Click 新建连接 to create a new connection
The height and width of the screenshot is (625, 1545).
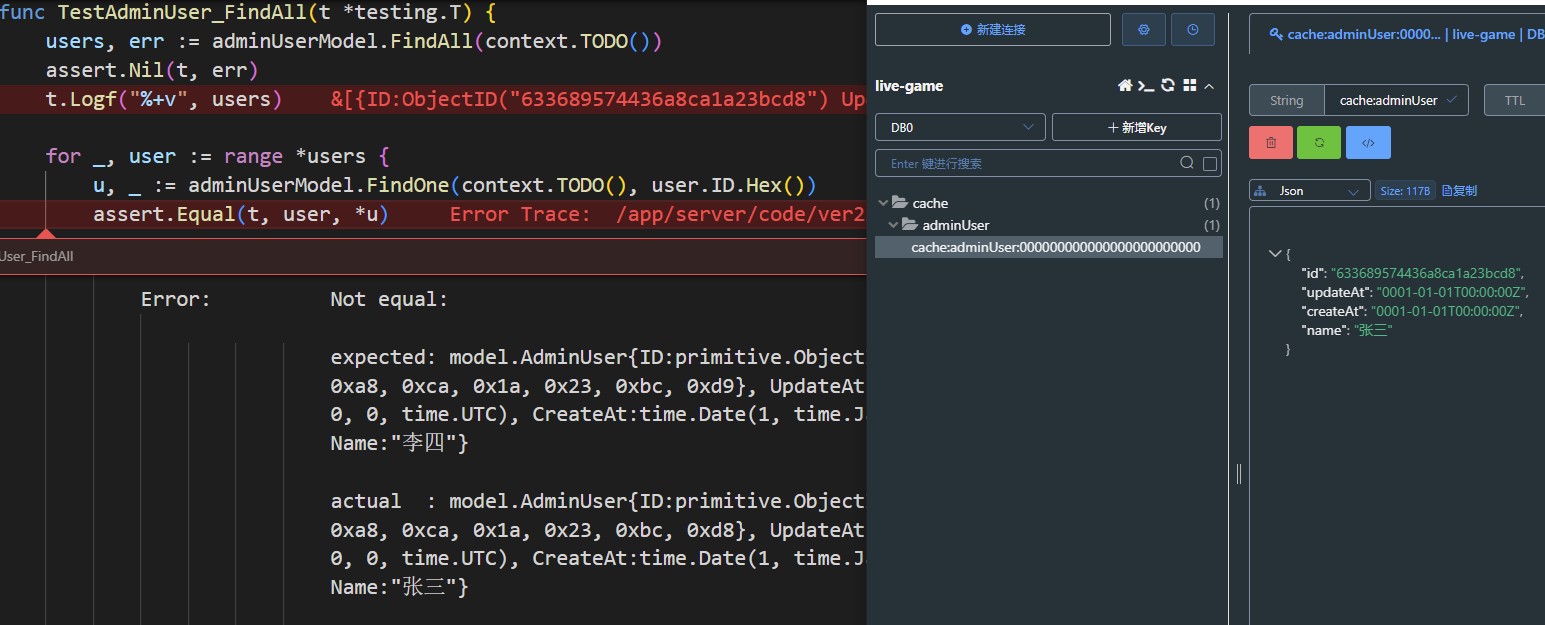click(991, 29)
